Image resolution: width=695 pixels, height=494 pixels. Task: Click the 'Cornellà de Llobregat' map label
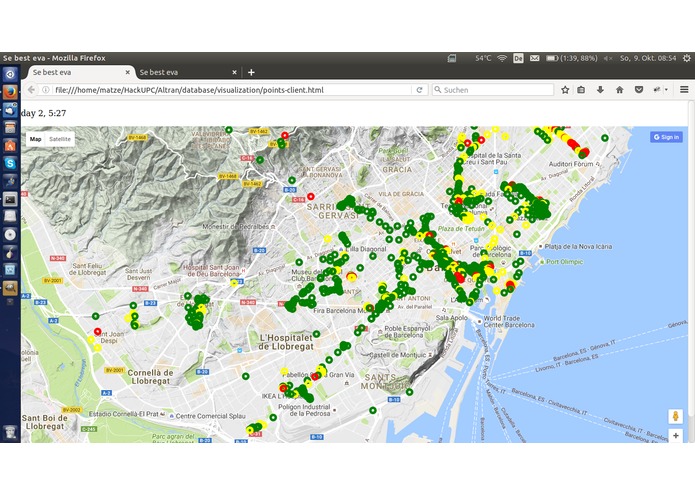point(151,377)
